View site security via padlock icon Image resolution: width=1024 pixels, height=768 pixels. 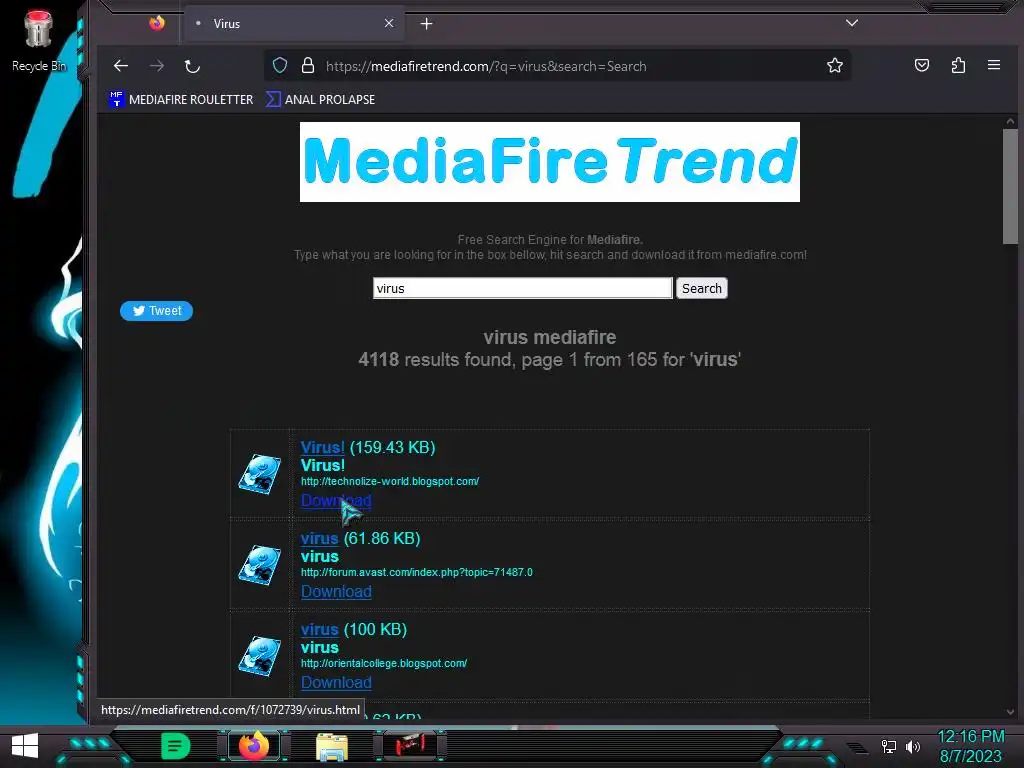(x=308, y=65)
